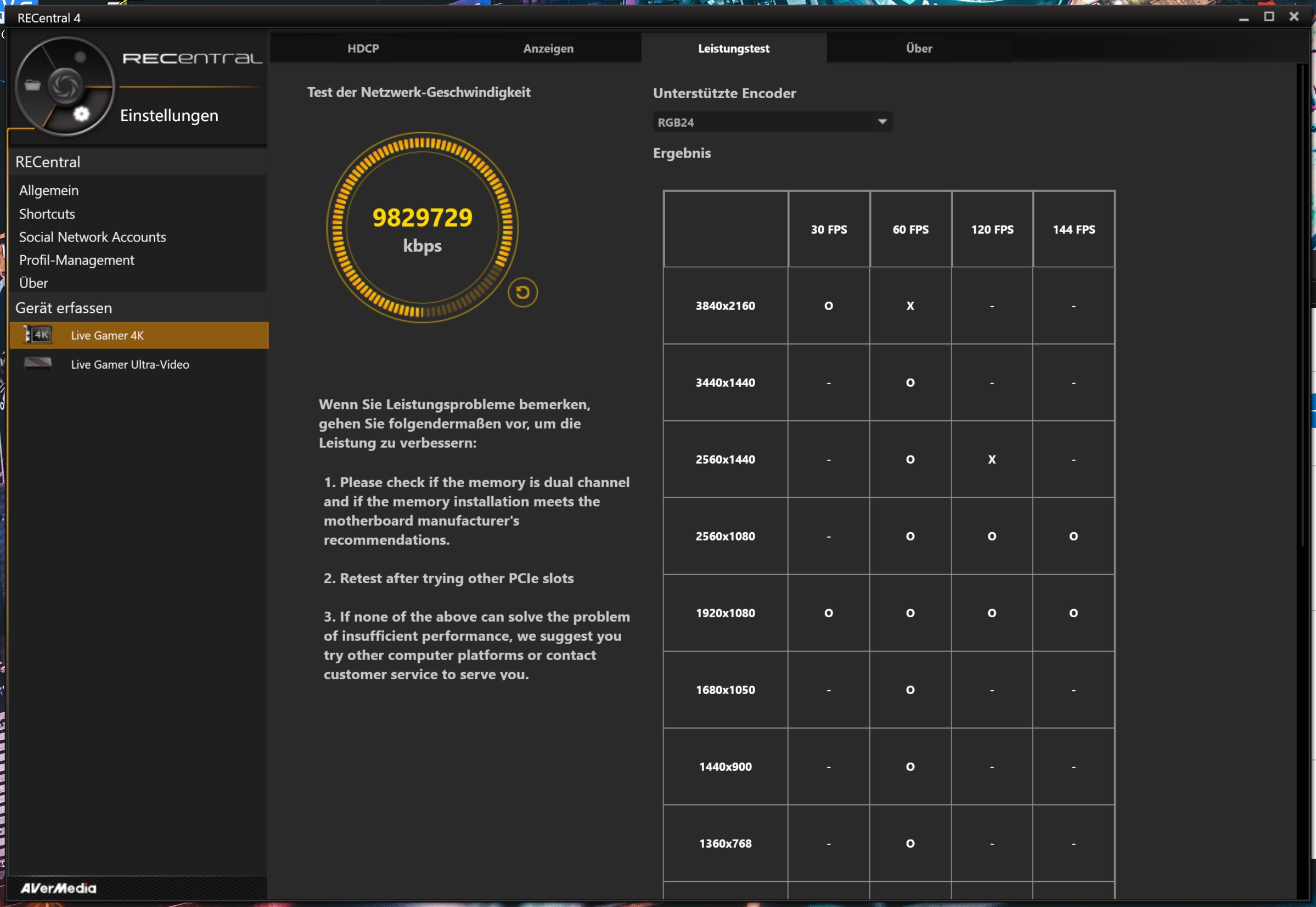
Task: Click the 1360x768 row label
Action: coord(726,843)
